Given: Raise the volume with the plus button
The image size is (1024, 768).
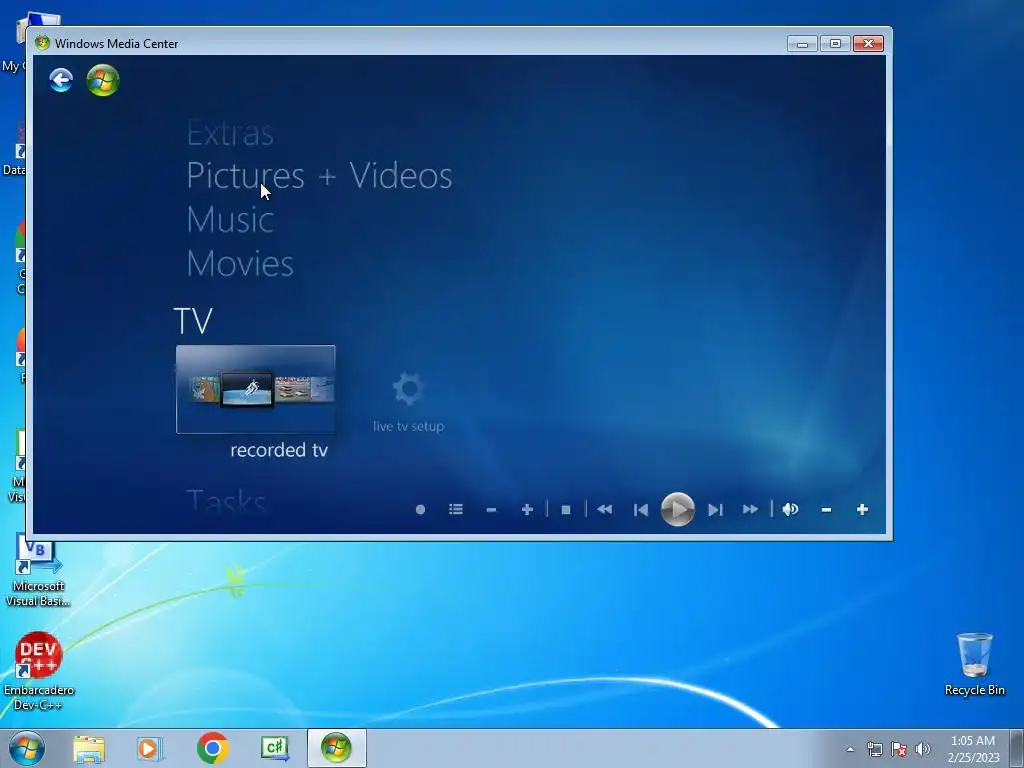Looking at the screenshot, I should coord(862,509).
